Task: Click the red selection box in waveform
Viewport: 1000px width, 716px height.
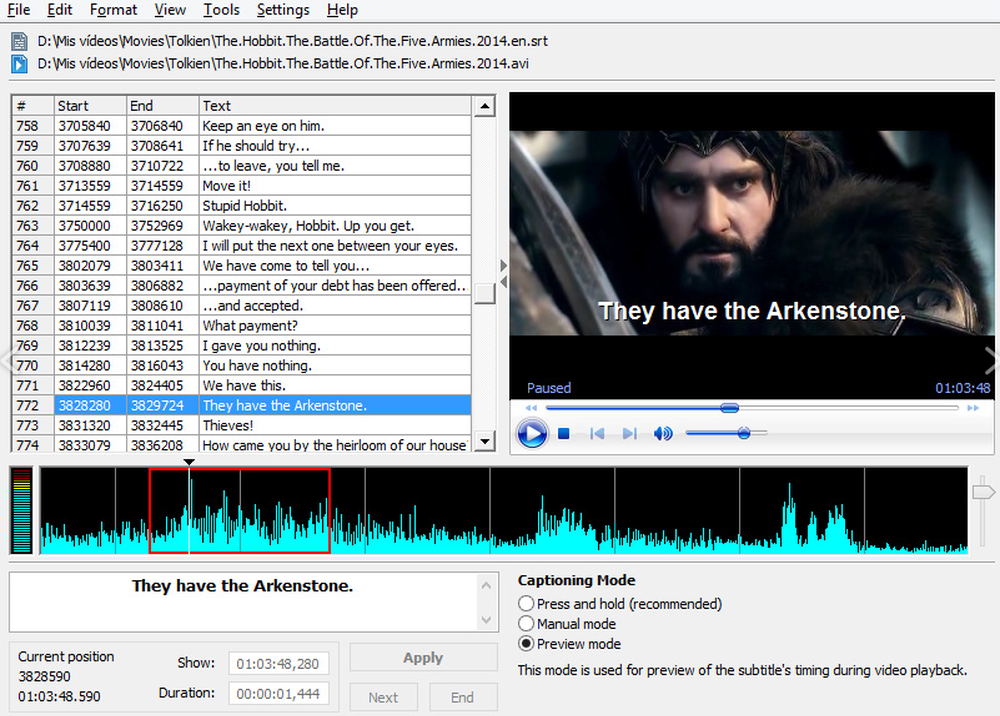Action: tap(239, 511)
